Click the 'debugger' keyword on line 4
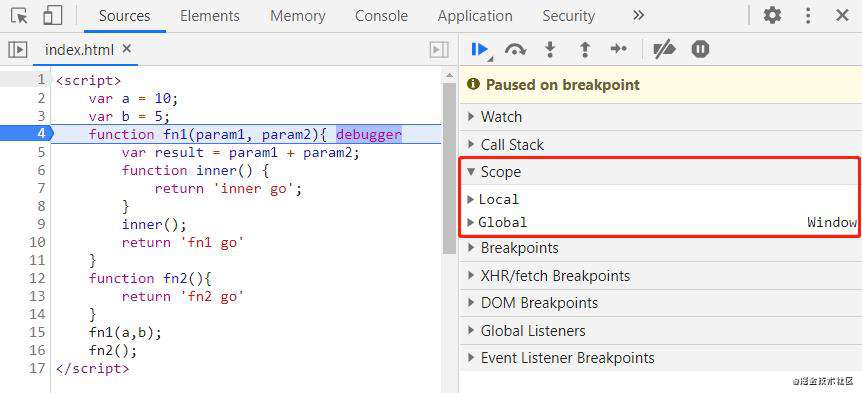This screenshot has height=393, width=862. (x=369, y=134)
